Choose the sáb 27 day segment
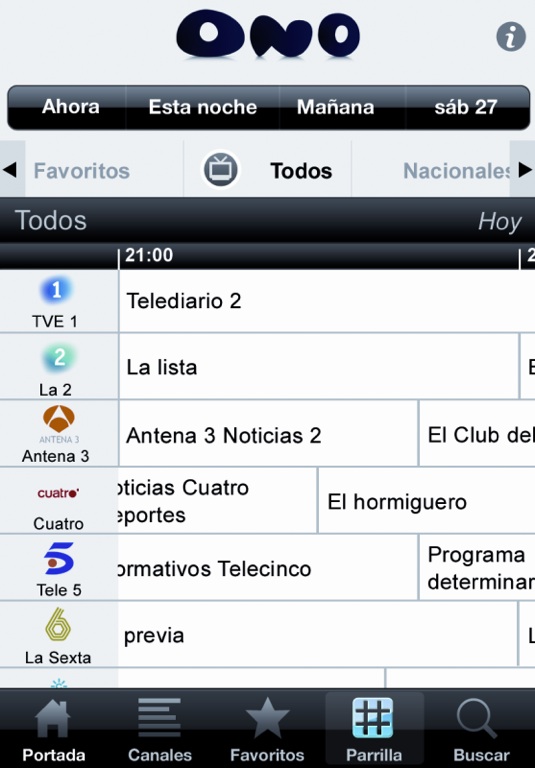 click(x=468, y=107)
